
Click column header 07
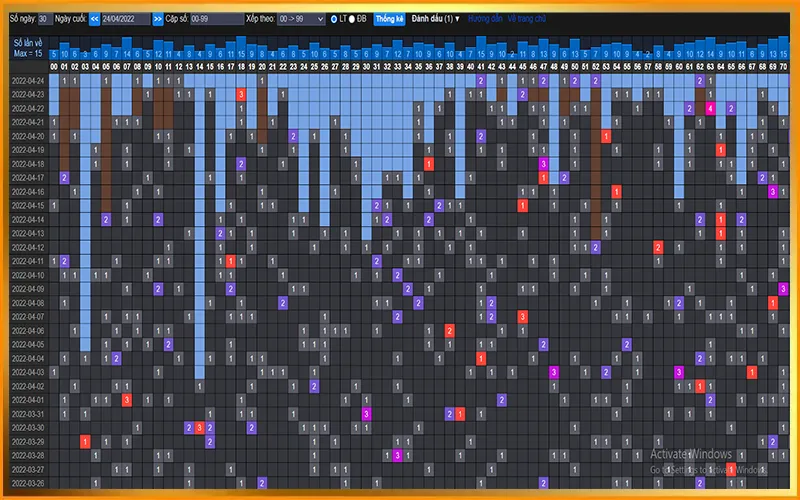point(127,66)
